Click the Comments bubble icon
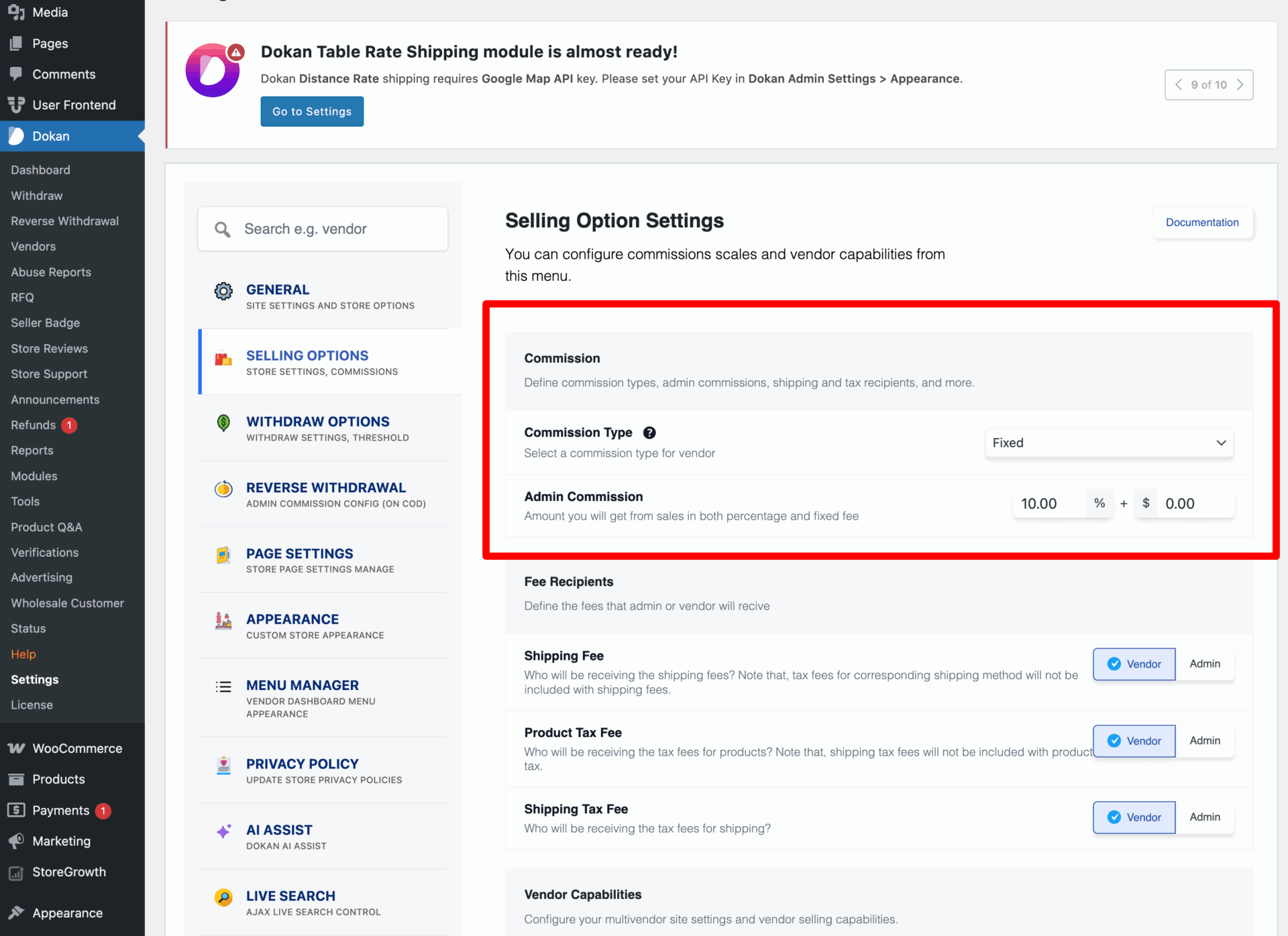The height and width of the screenshot is (936, 1288). [x=16, y=74]
